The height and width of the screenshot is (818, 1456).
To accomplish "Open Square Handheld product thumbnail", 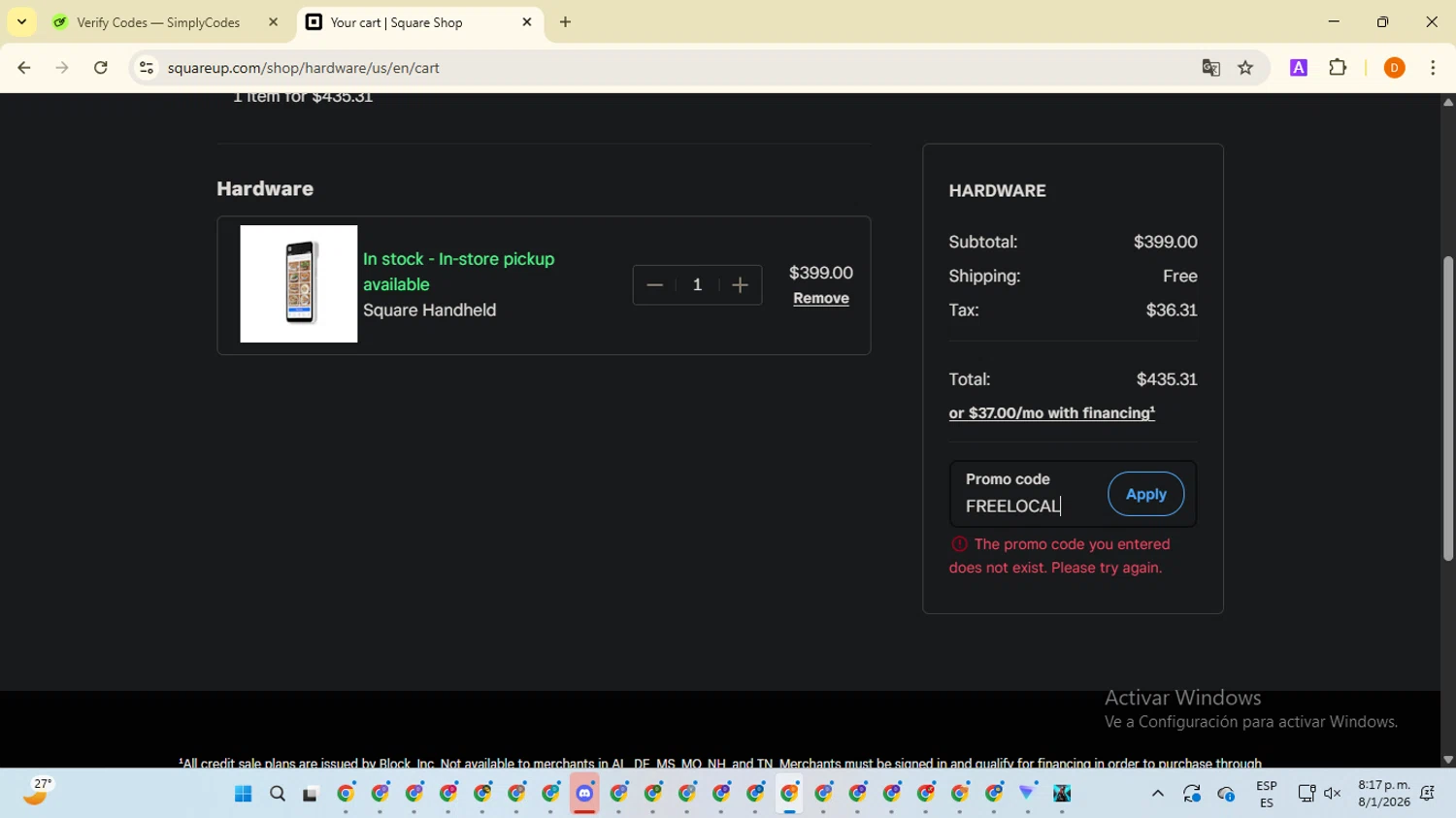I will (x=299, y=284).
